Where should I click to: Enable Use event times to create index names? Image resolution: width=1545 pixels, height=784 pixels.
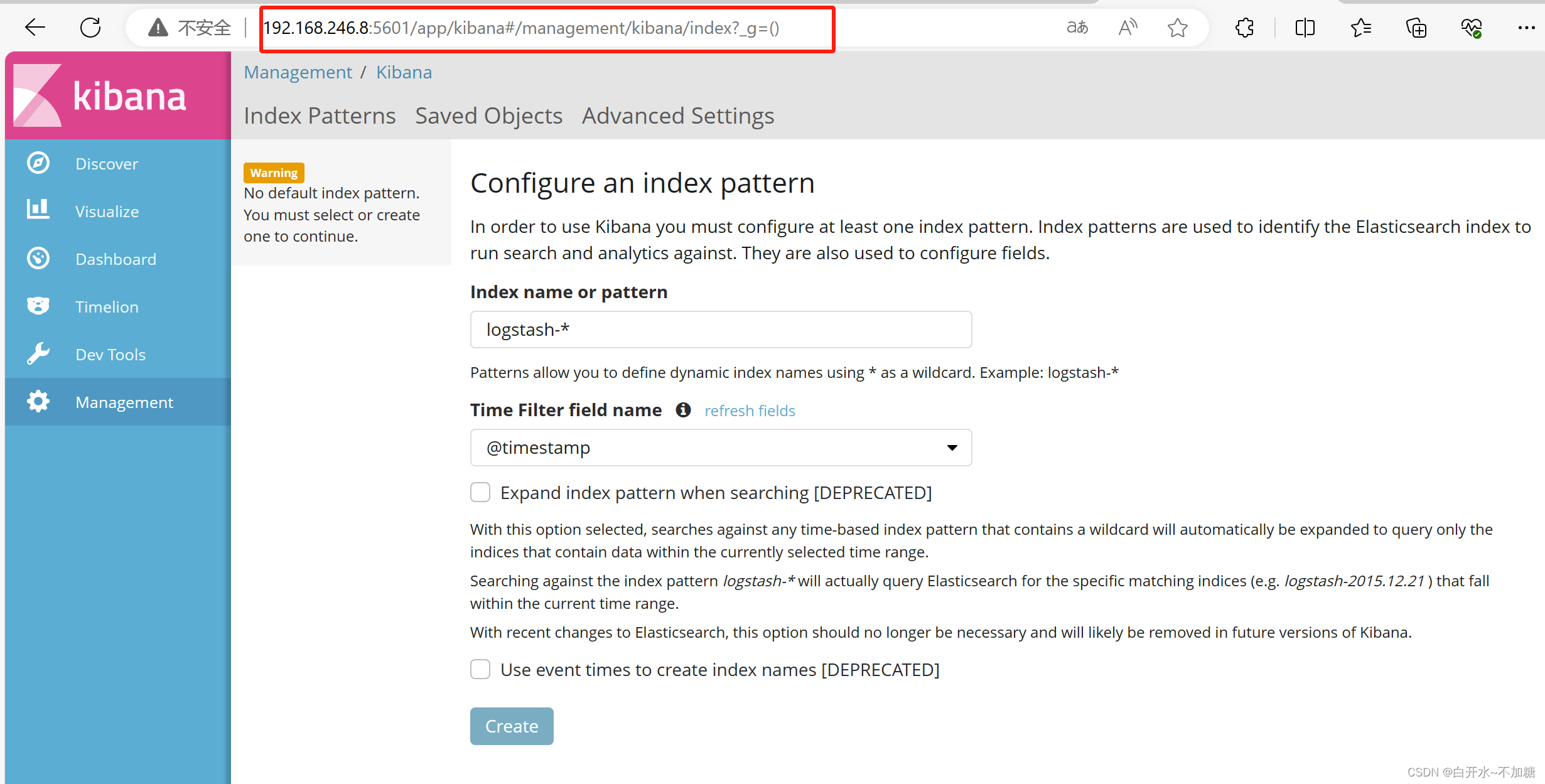point(480,669)
